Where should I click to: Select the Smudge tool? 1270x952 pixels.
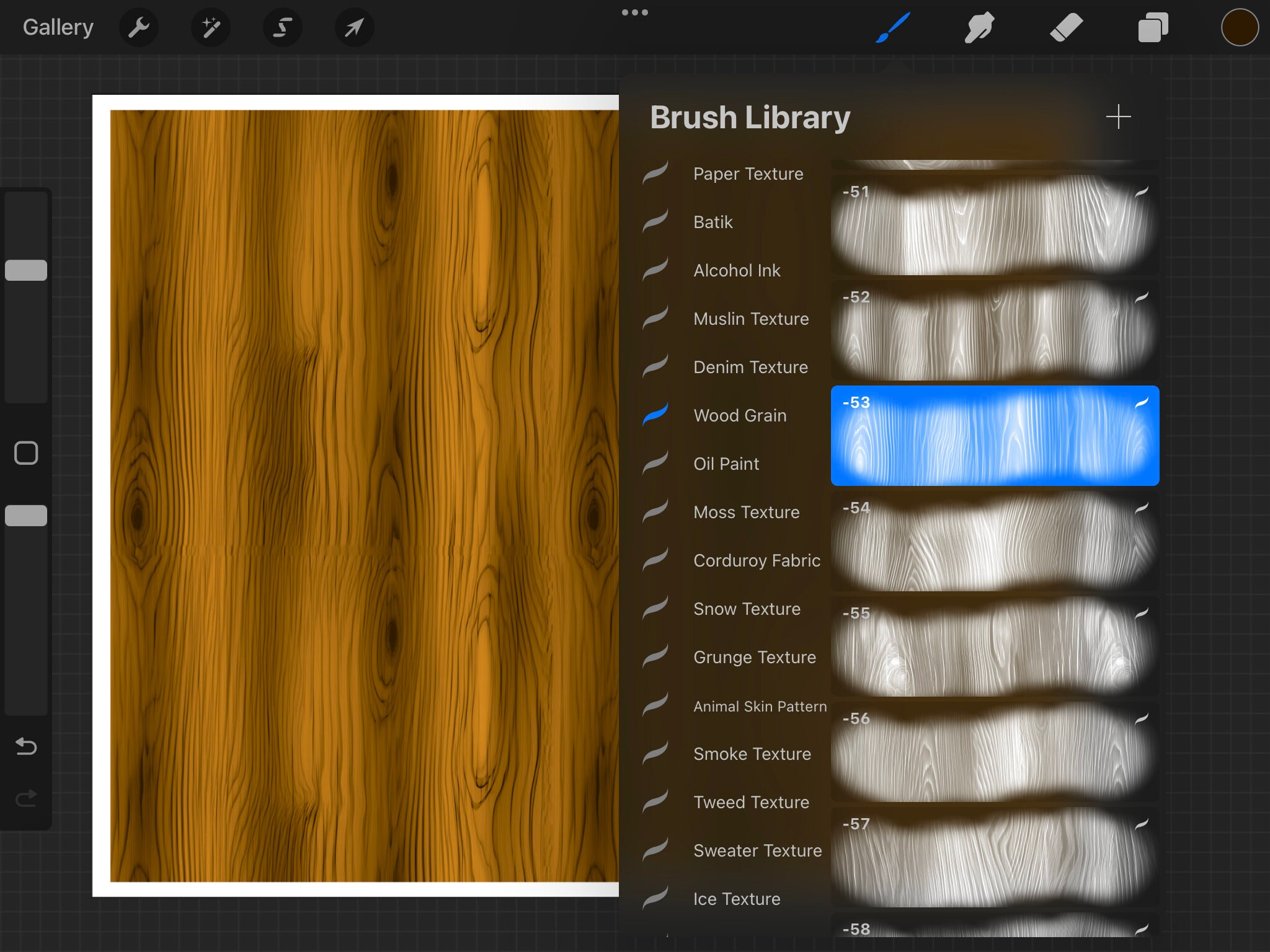[x=980, y=27]
